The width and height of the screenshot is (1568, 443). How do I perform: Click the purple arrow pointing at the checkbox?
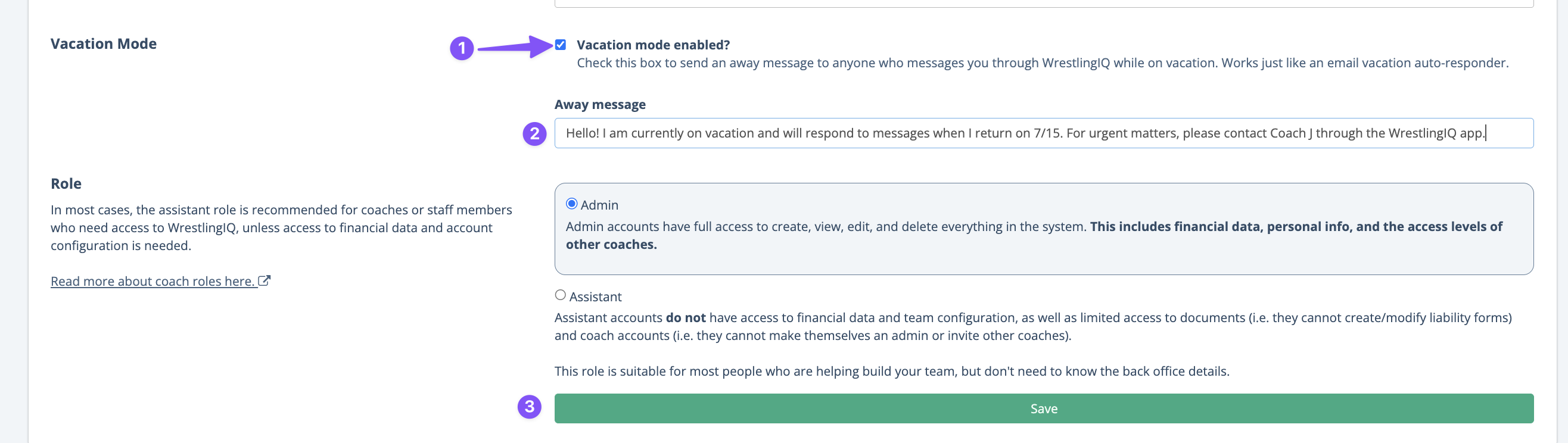click(515, 46)
